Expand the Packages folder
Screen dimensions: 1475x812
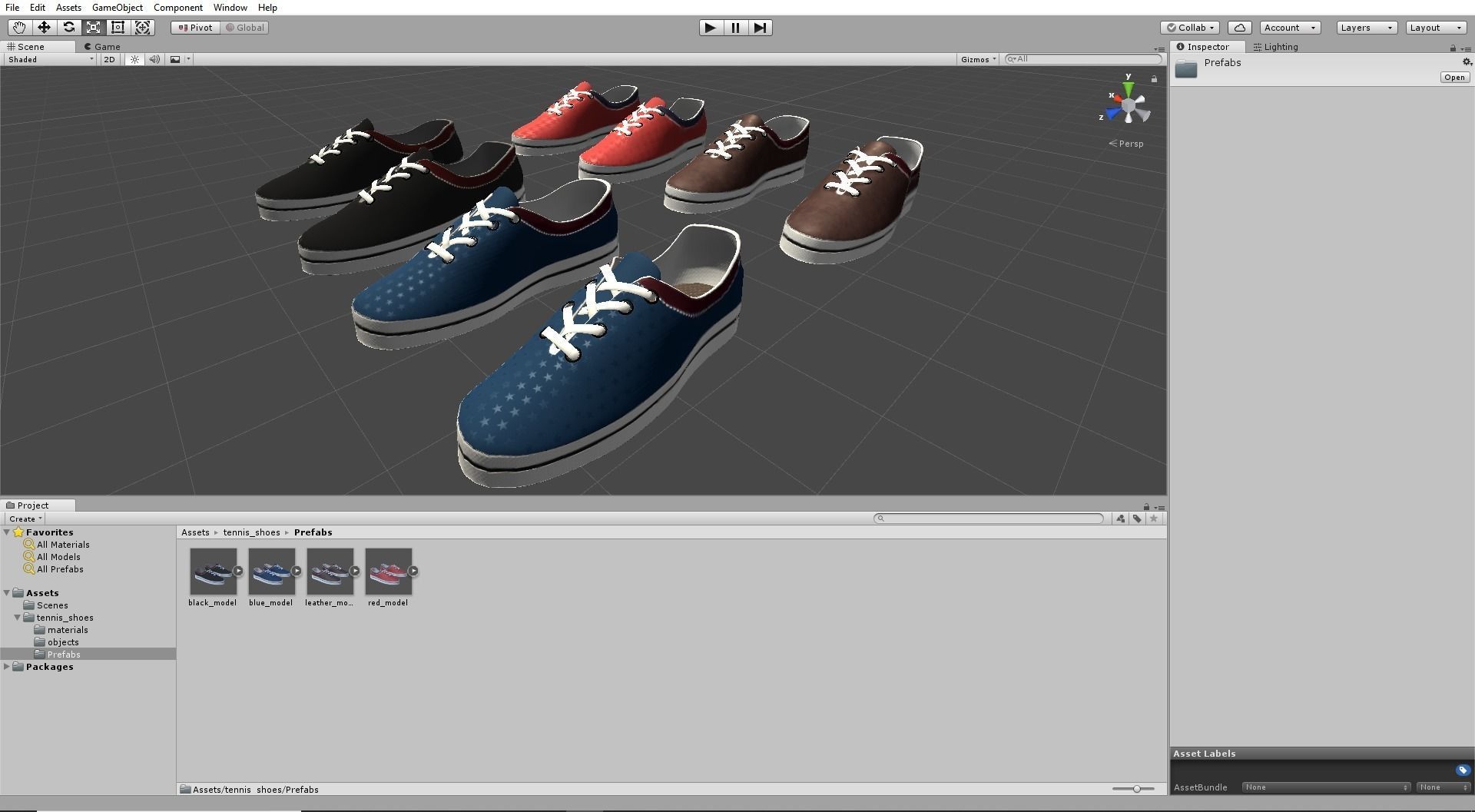point(7,667)
